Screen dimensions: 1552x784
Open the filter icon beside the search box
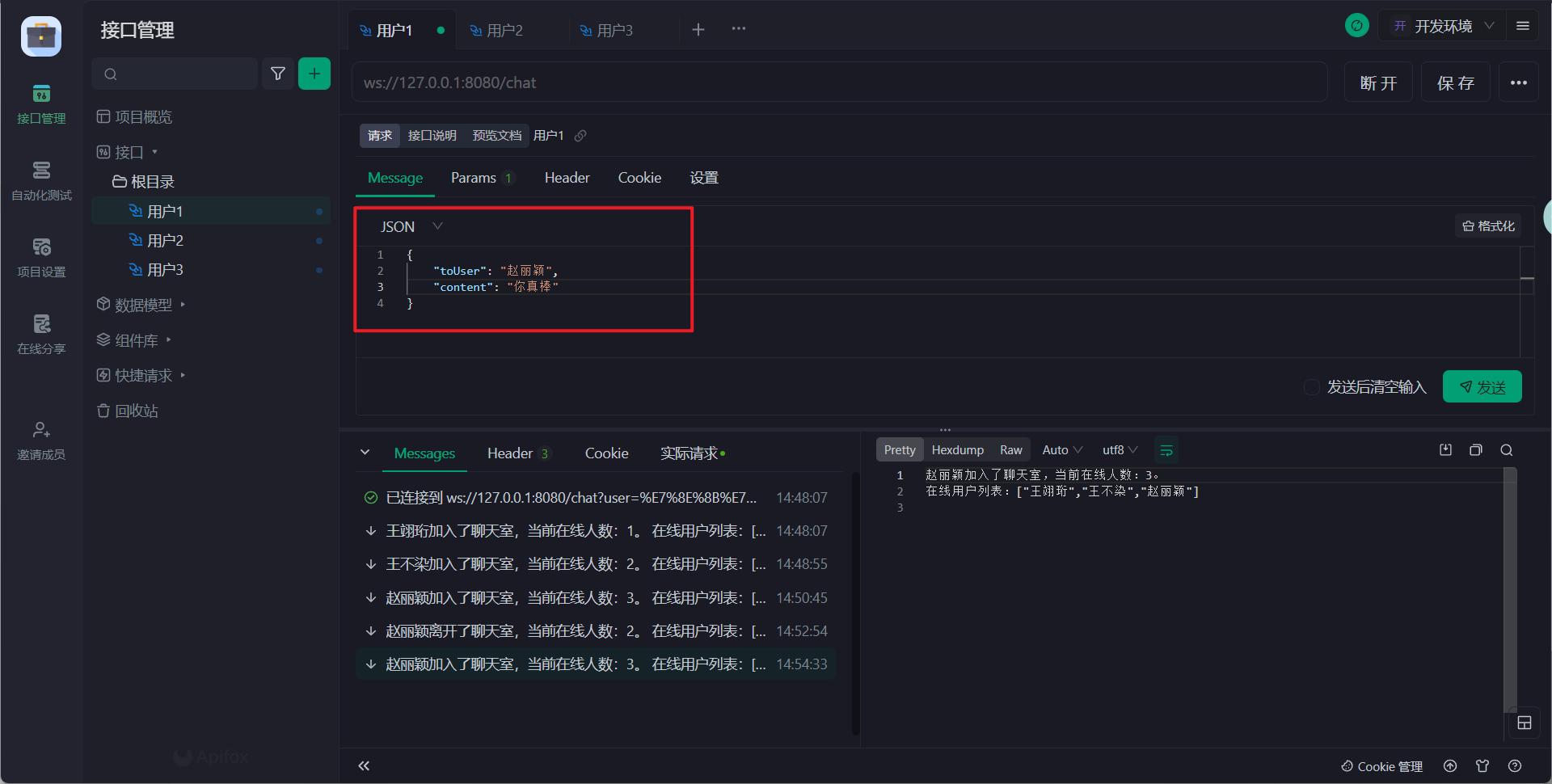(x=278, y=74)
